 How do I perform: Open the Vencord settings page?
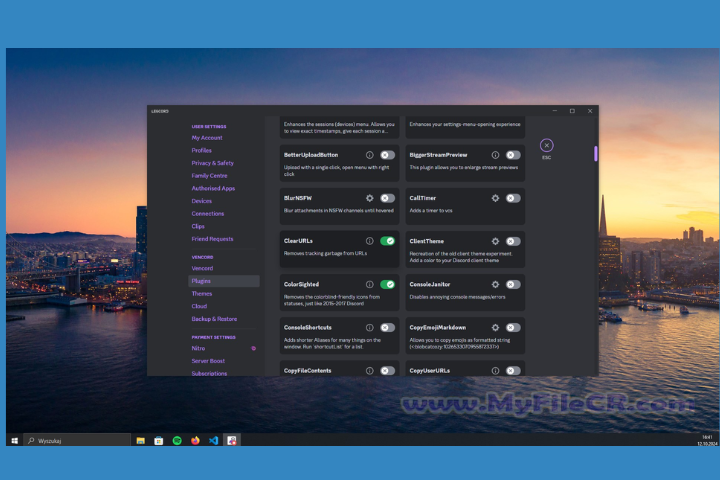click(202, 268)
